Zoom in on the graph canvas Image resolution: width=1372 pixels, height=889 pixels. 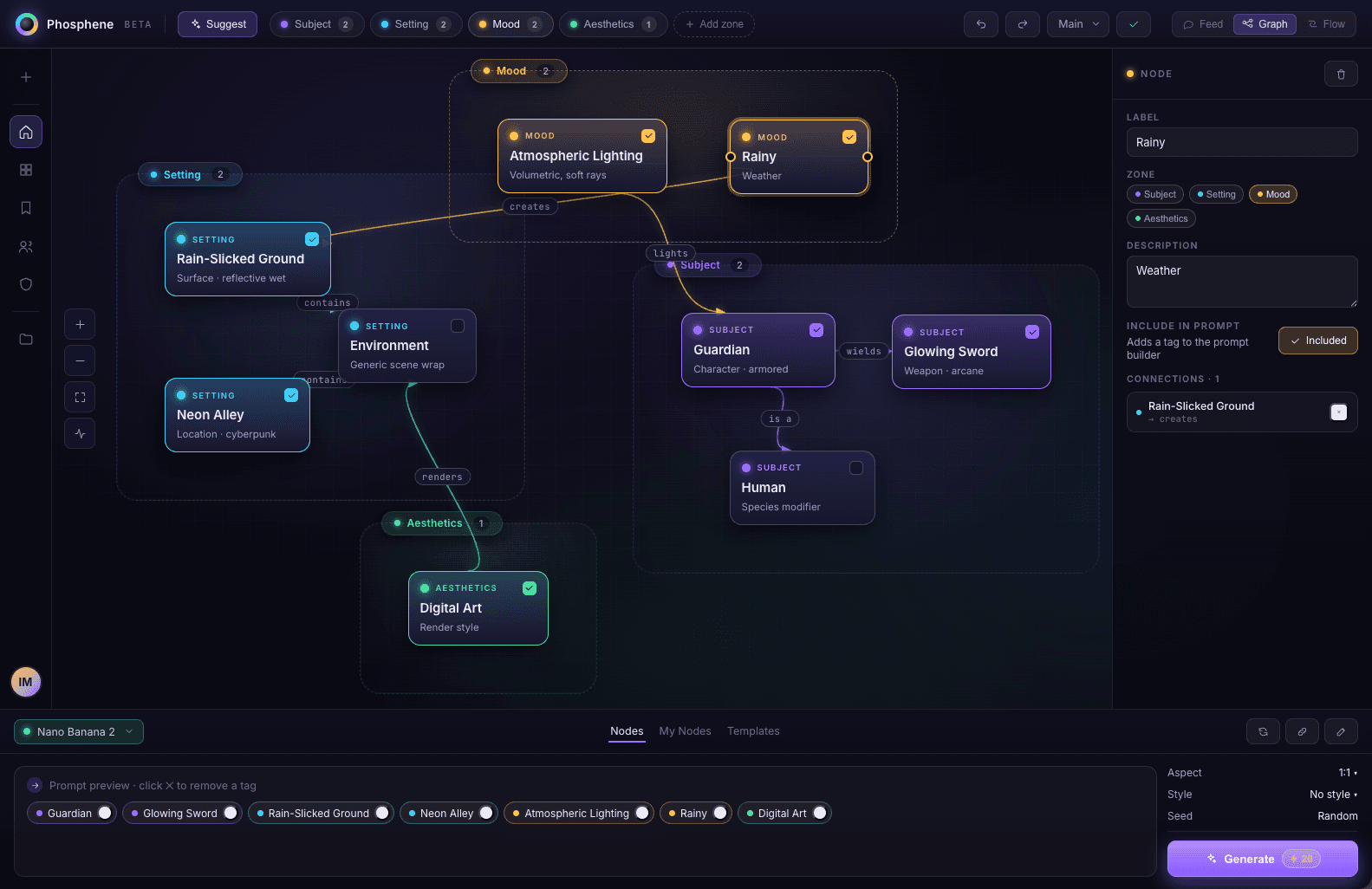(80, 324)
